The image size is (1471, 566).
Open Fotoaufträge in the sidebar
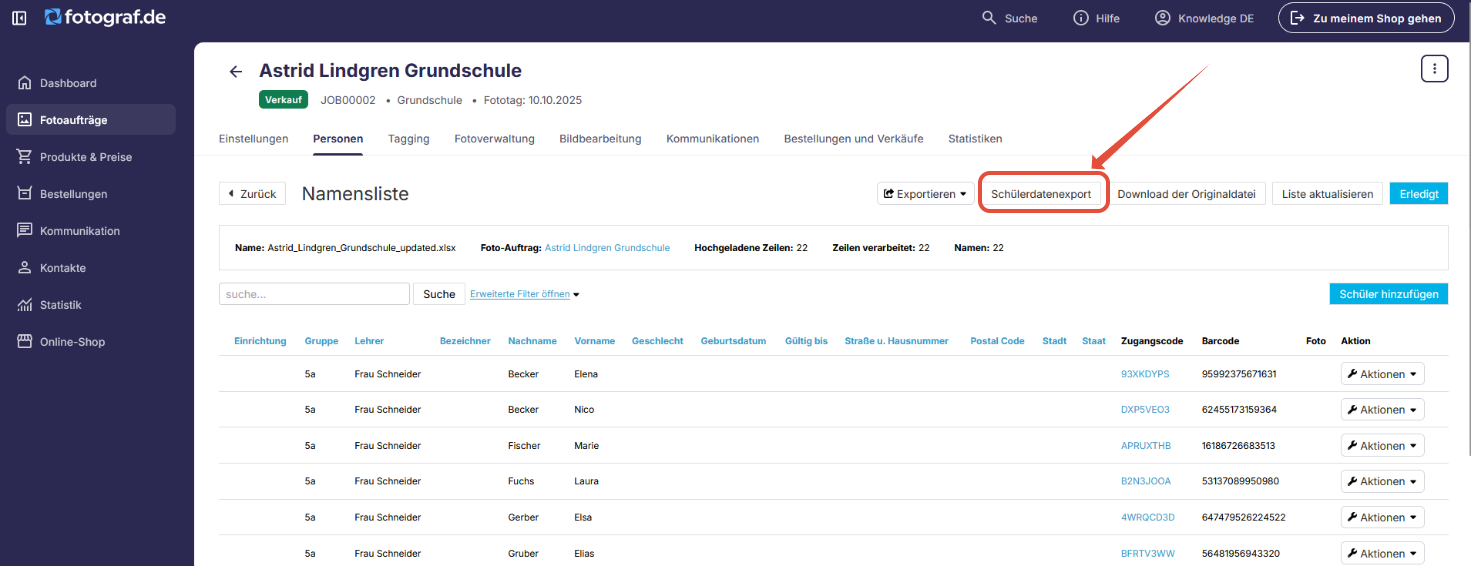[x=90, y=120]
